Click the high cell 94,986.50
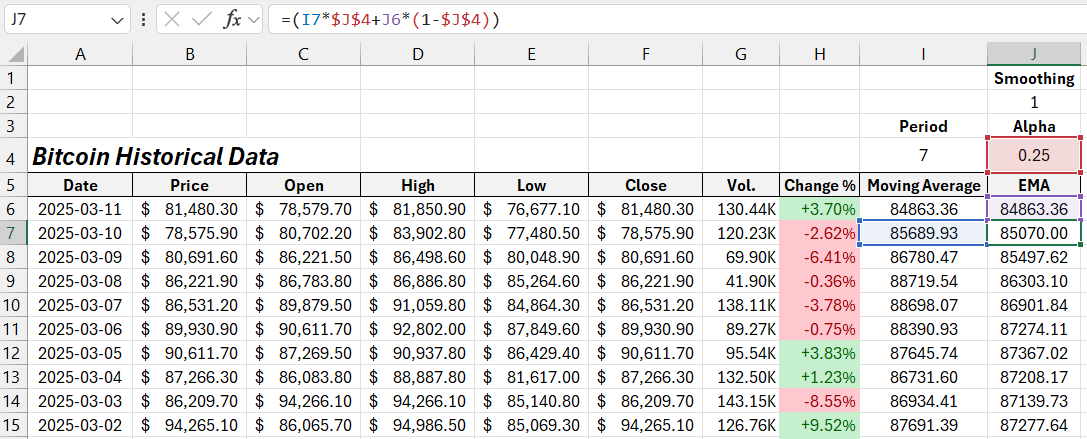This screenshot has width=1087, height=439. click(x=417, y=424)
